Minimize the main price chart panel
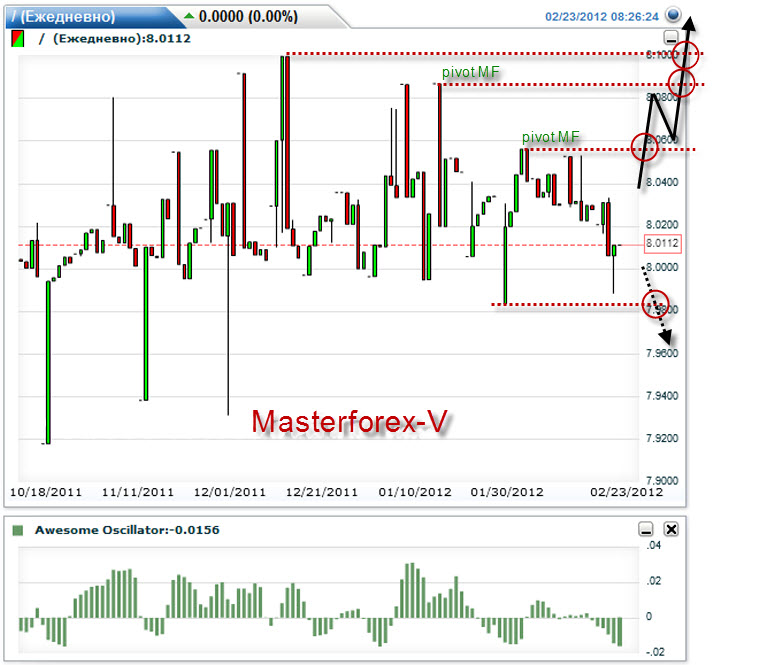778x665 pixels. (x=671, y=37)
